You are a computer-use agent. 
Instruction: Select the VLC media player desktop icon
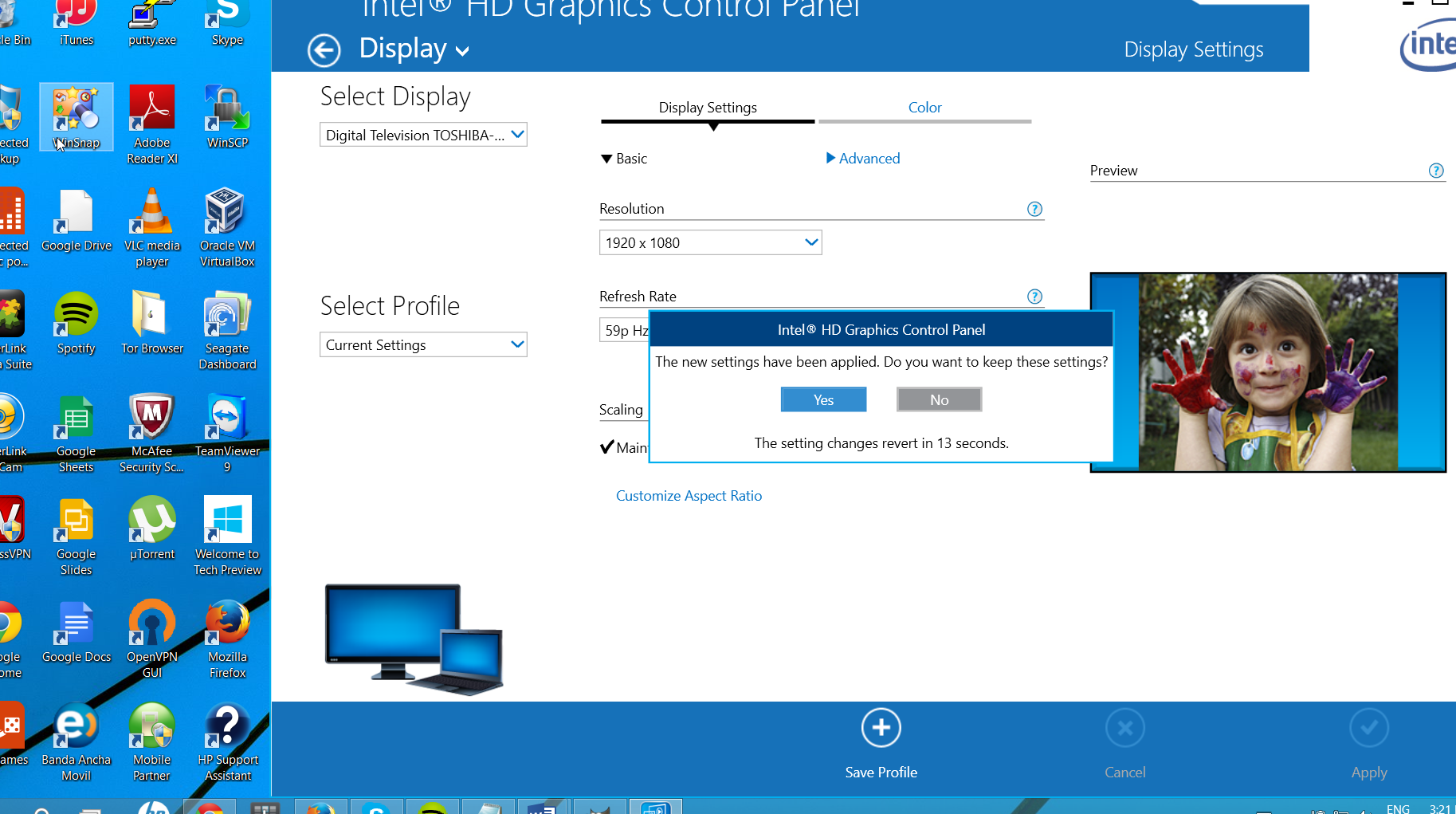(x=152, y=227)
